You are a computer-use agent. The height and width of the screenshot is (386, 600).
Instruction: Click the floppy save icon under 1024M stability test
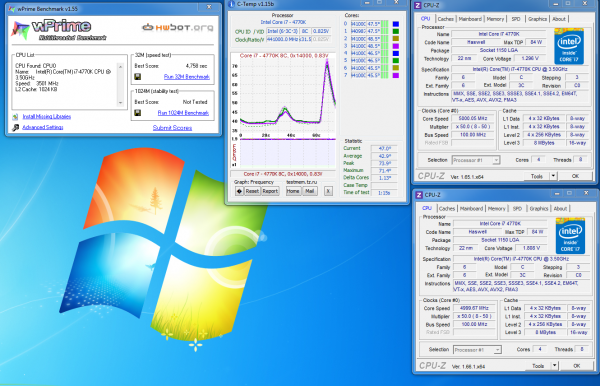138,113
